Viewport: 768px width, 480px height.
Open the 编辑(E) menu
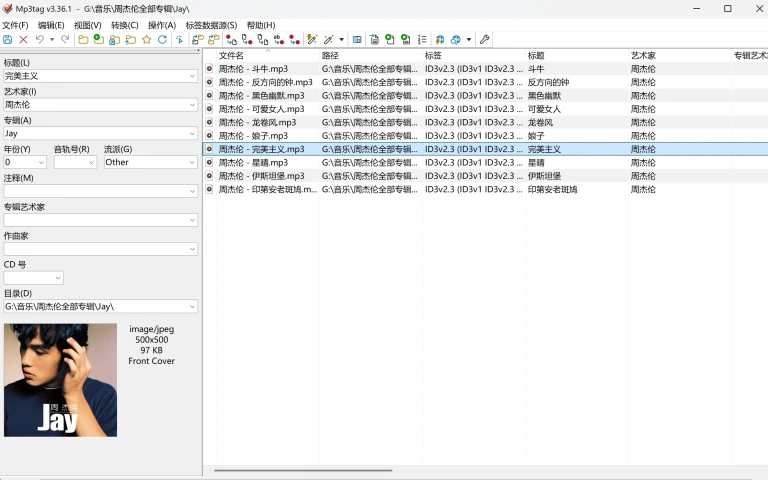pyautogui.click(x=51, y=25)
